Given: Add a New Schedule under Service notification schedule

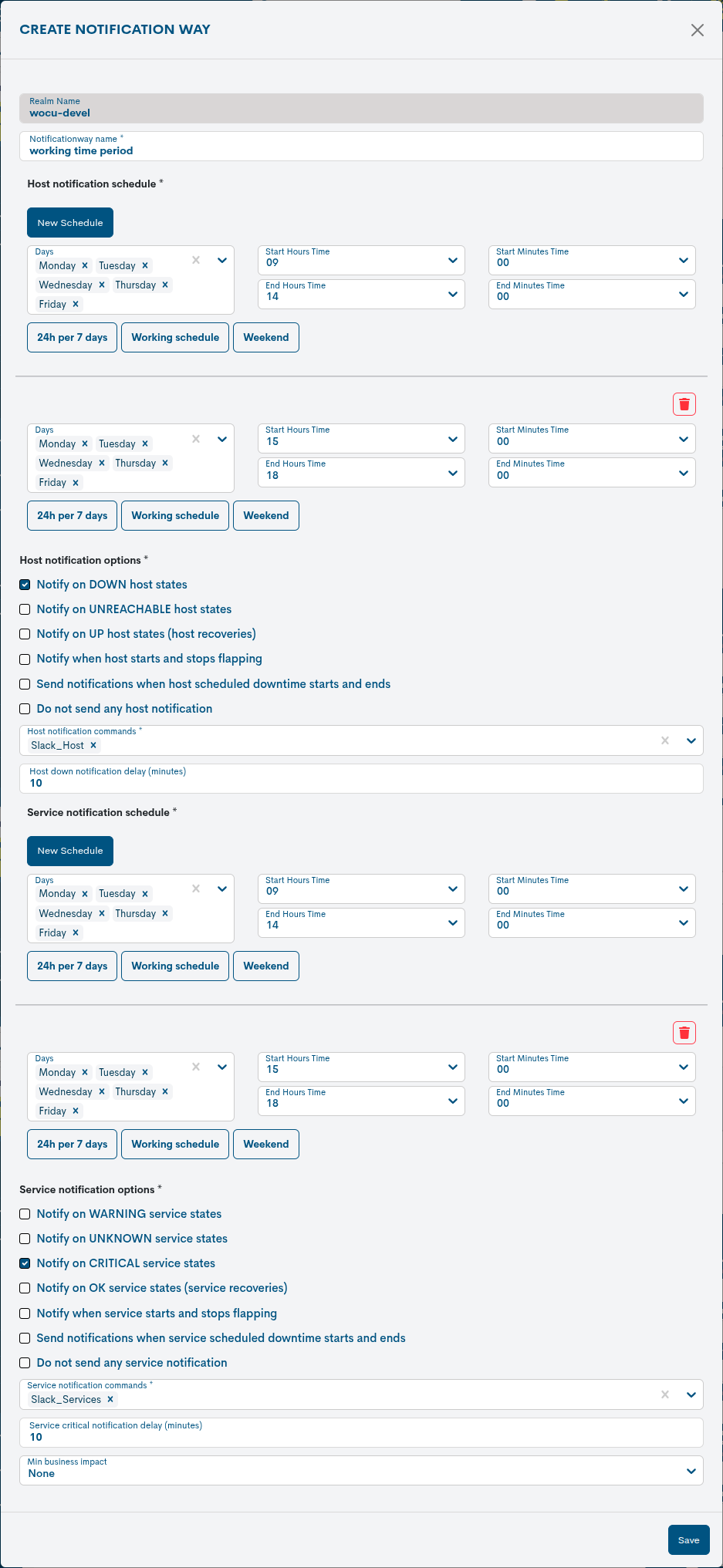Looking at the screenshot, I should (70, 851).
